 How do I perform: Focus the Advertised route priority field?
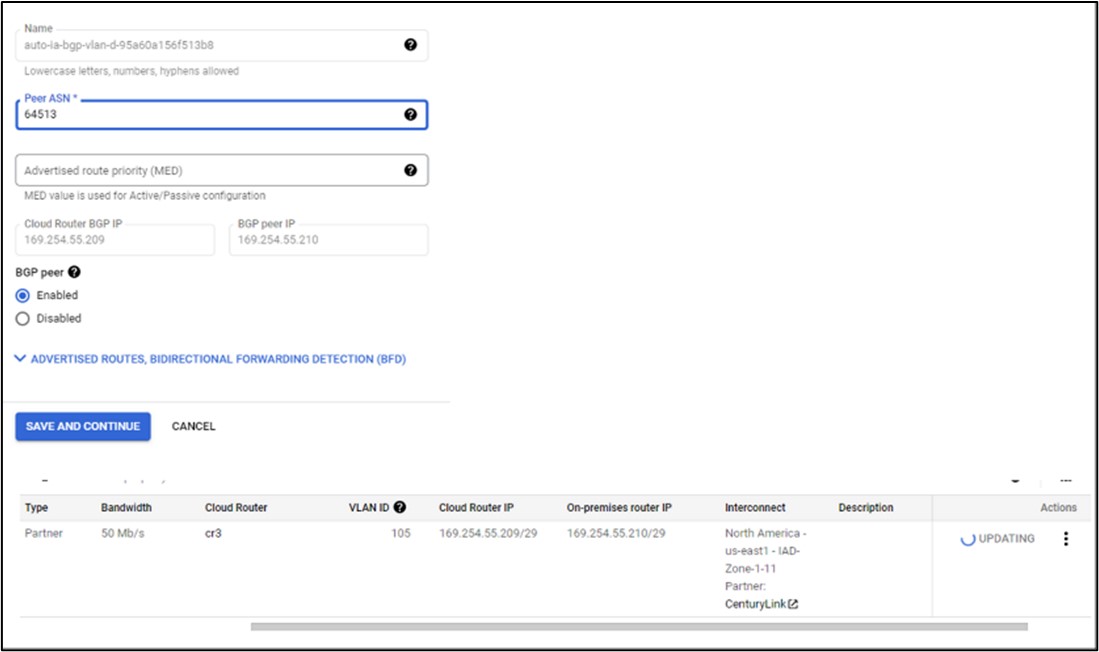pyautogui.click(x=200, y=170)
